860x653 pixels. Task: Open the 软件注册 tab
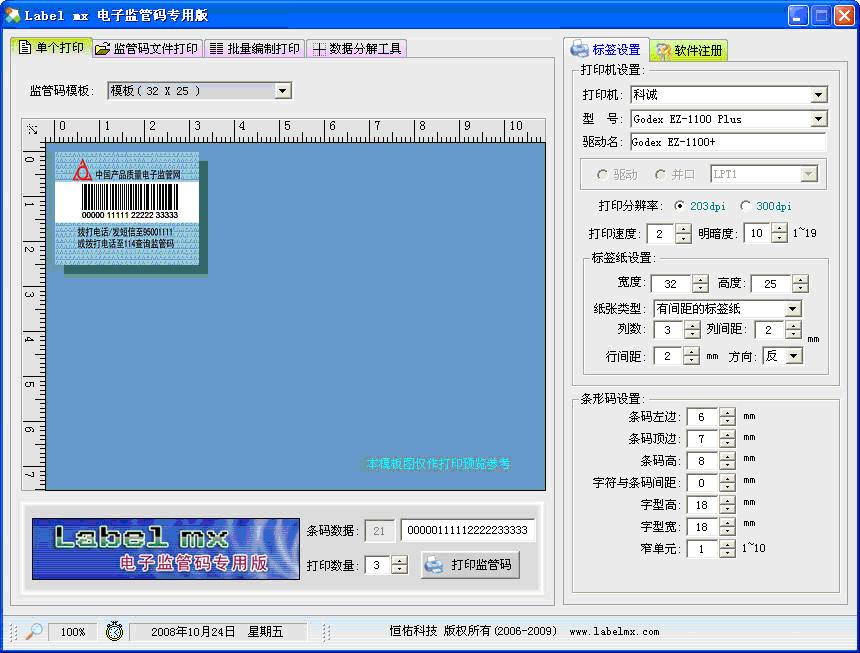pos(688,50)
